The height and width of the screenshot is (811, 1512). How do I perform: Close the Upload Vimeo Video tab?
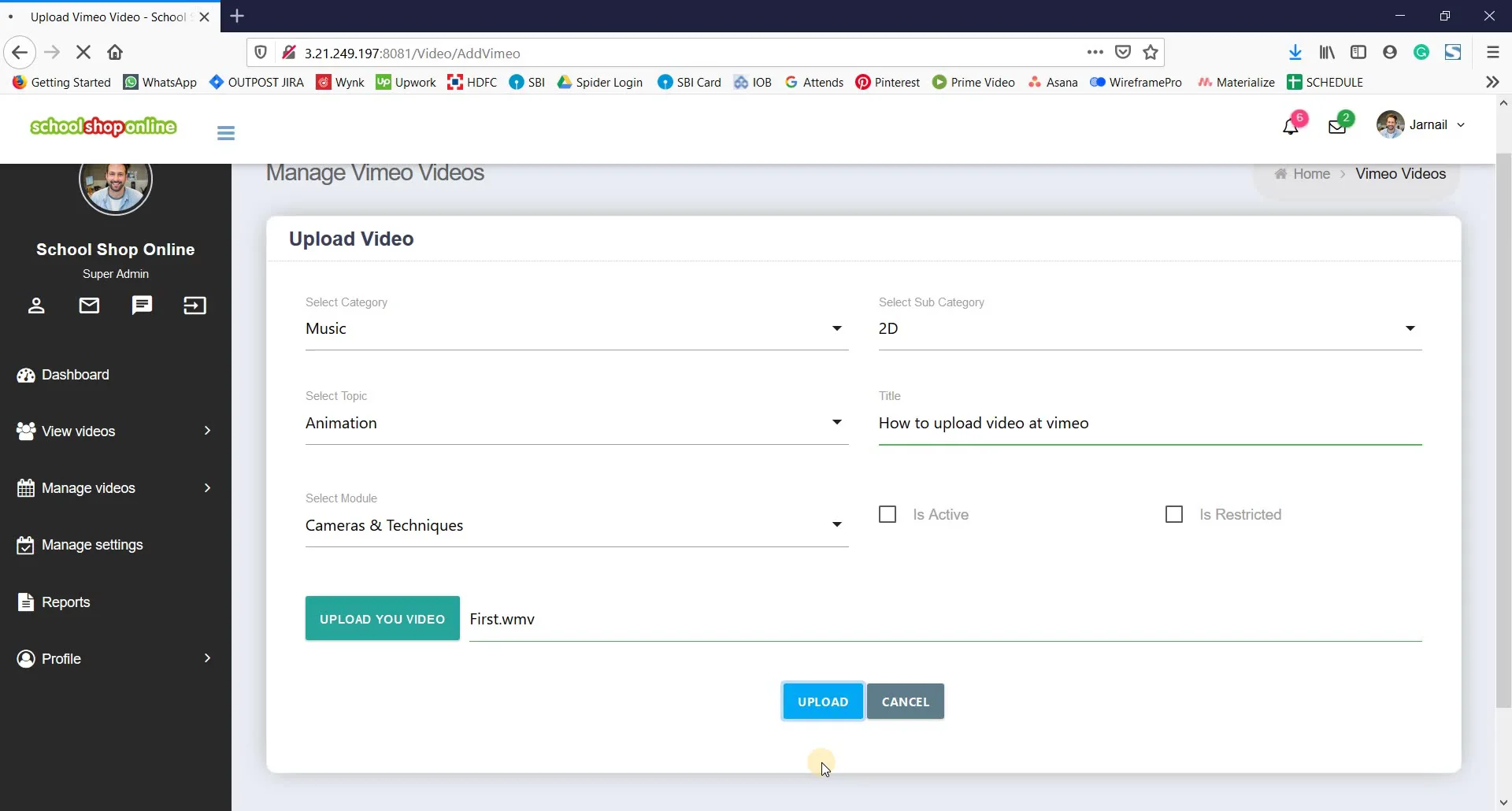tap(205, 17)
